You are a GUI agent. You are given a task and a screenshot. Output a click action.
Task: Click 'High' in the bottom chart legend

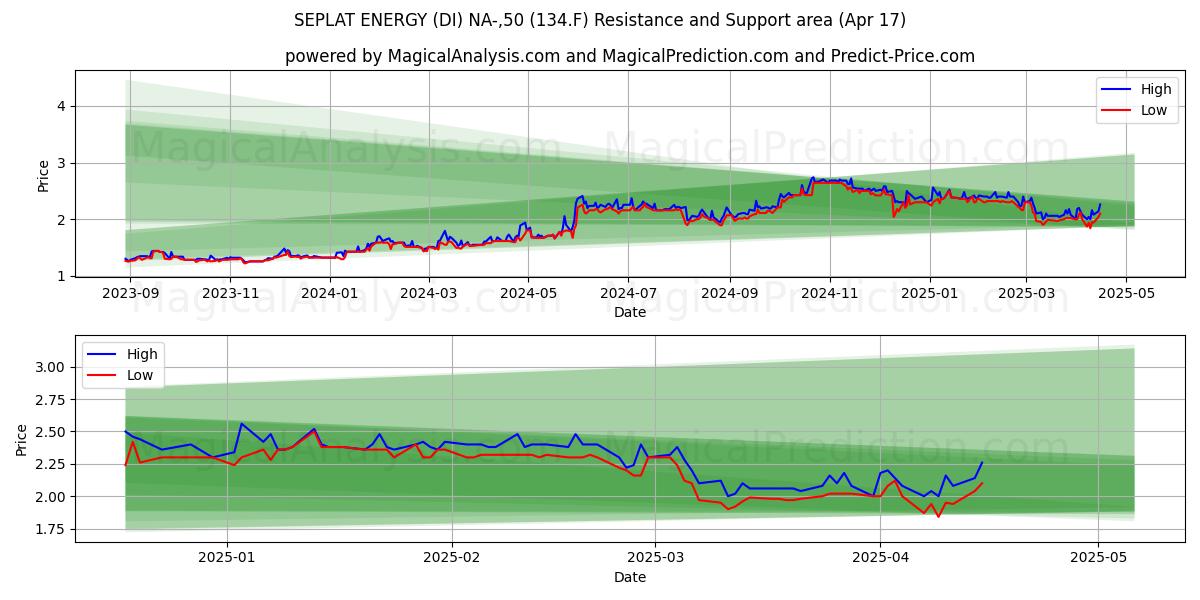click(142, 354)
